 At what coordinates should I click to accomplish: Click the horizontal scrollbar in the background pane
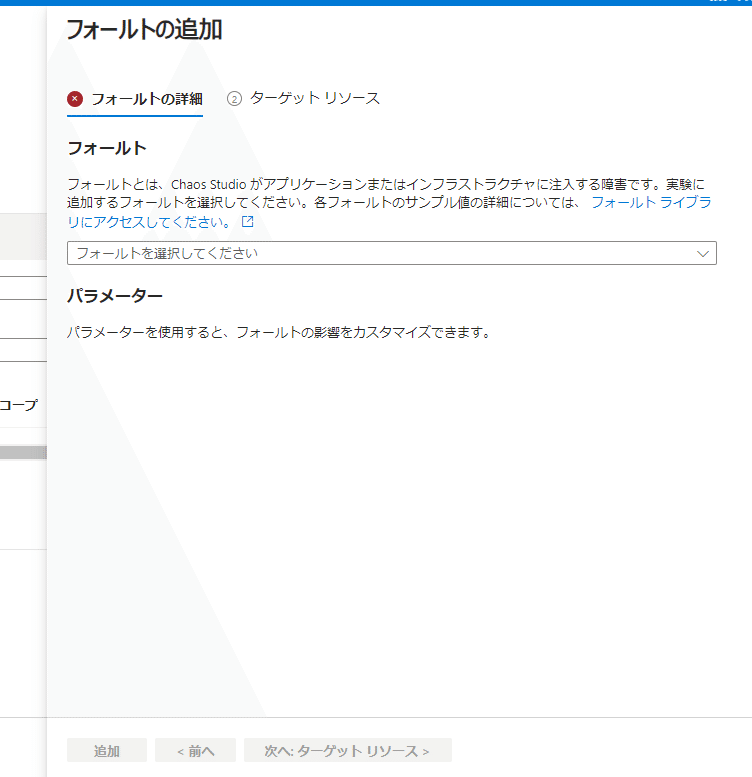(x=23, y=452)
